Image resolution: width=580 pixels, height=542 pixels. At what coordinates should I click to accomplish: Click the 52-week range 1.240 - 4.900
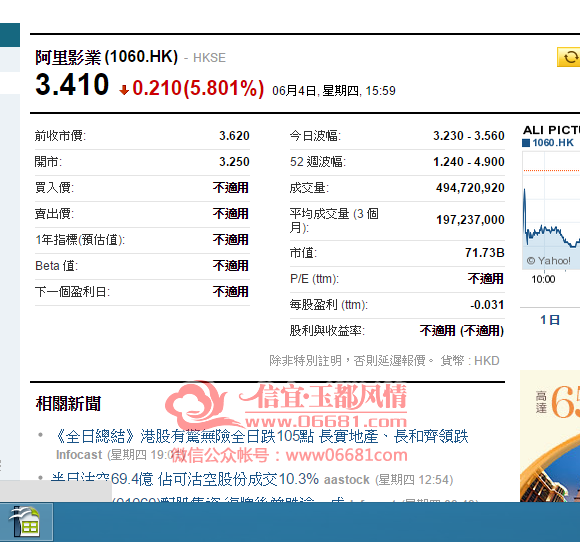pyautogui.click(x=469, y=162)
